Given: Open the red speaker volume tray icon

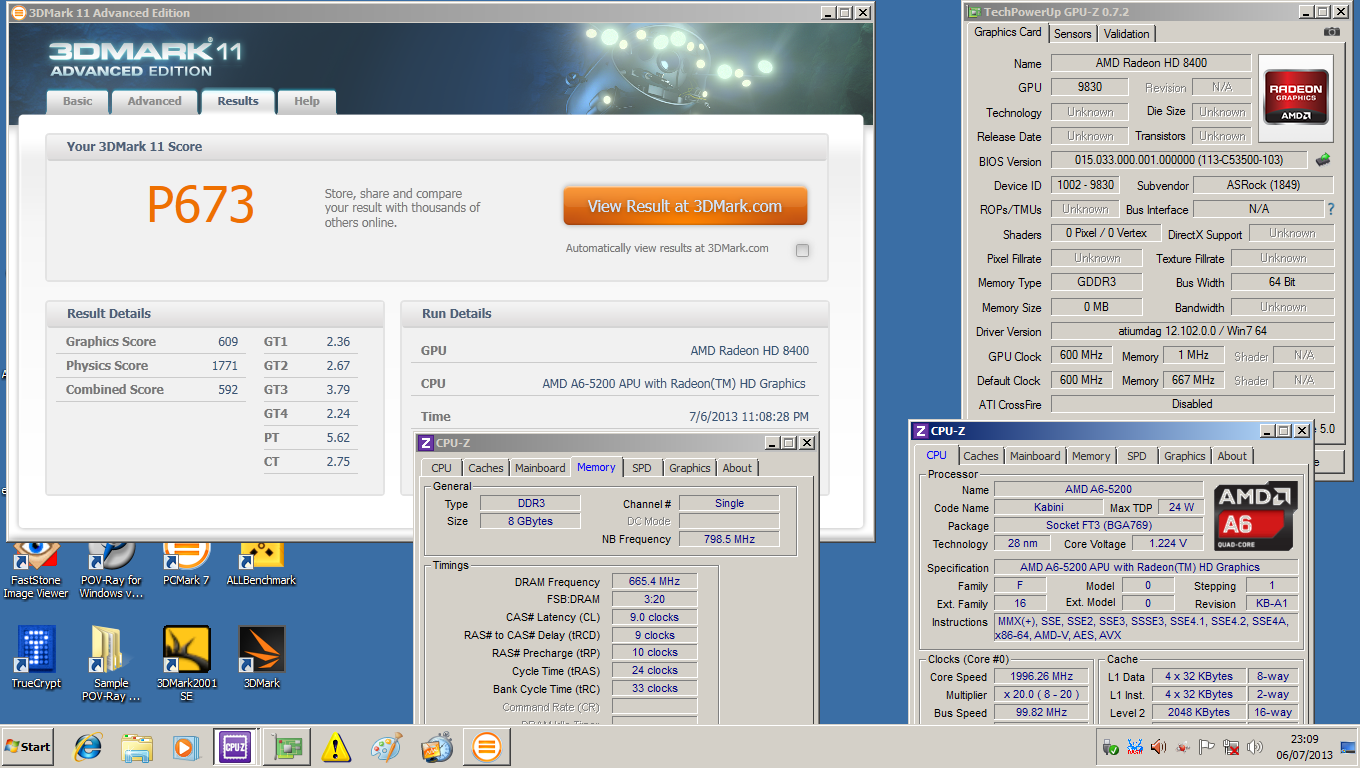Looking at the screenshot, I should click(x=1158, y=747).
